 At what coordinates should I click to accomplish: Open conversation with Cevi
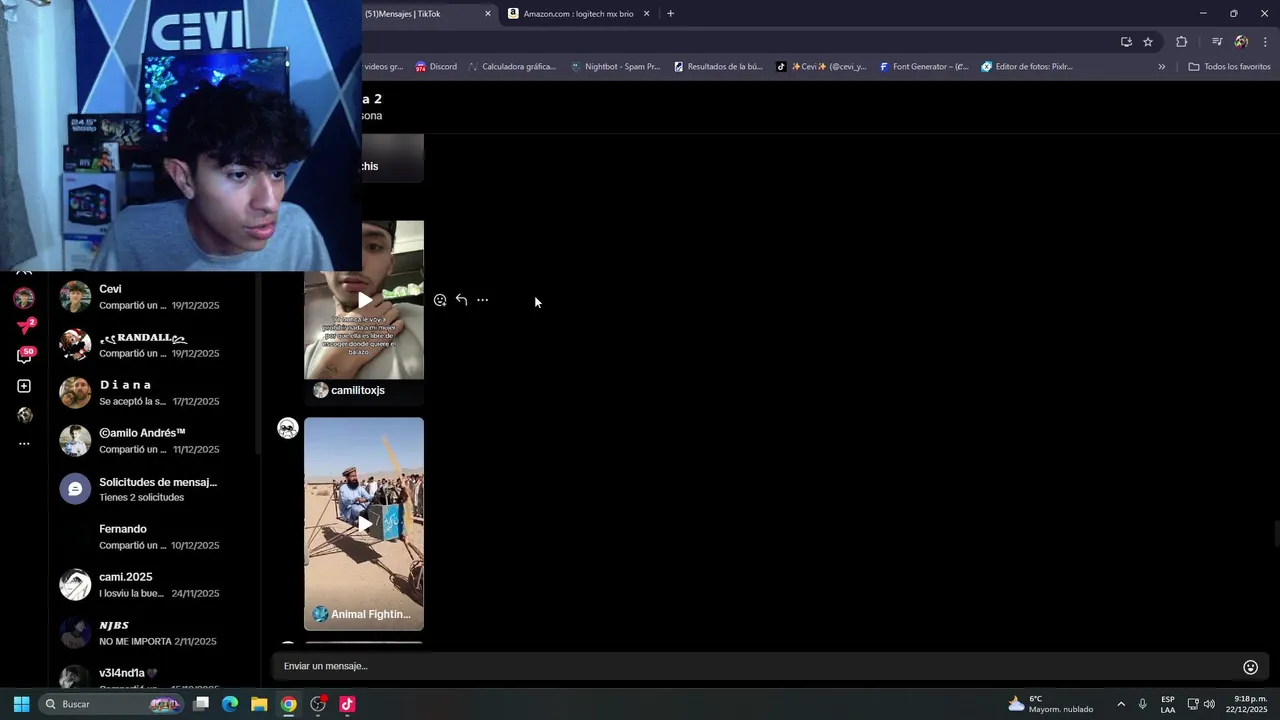coord(155,297)
